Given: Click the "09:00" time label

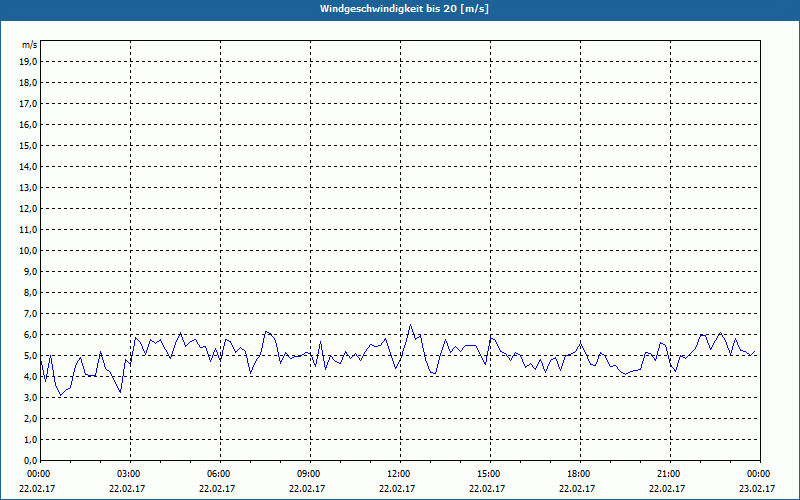Looking at the screenshot, I should 310,474.
